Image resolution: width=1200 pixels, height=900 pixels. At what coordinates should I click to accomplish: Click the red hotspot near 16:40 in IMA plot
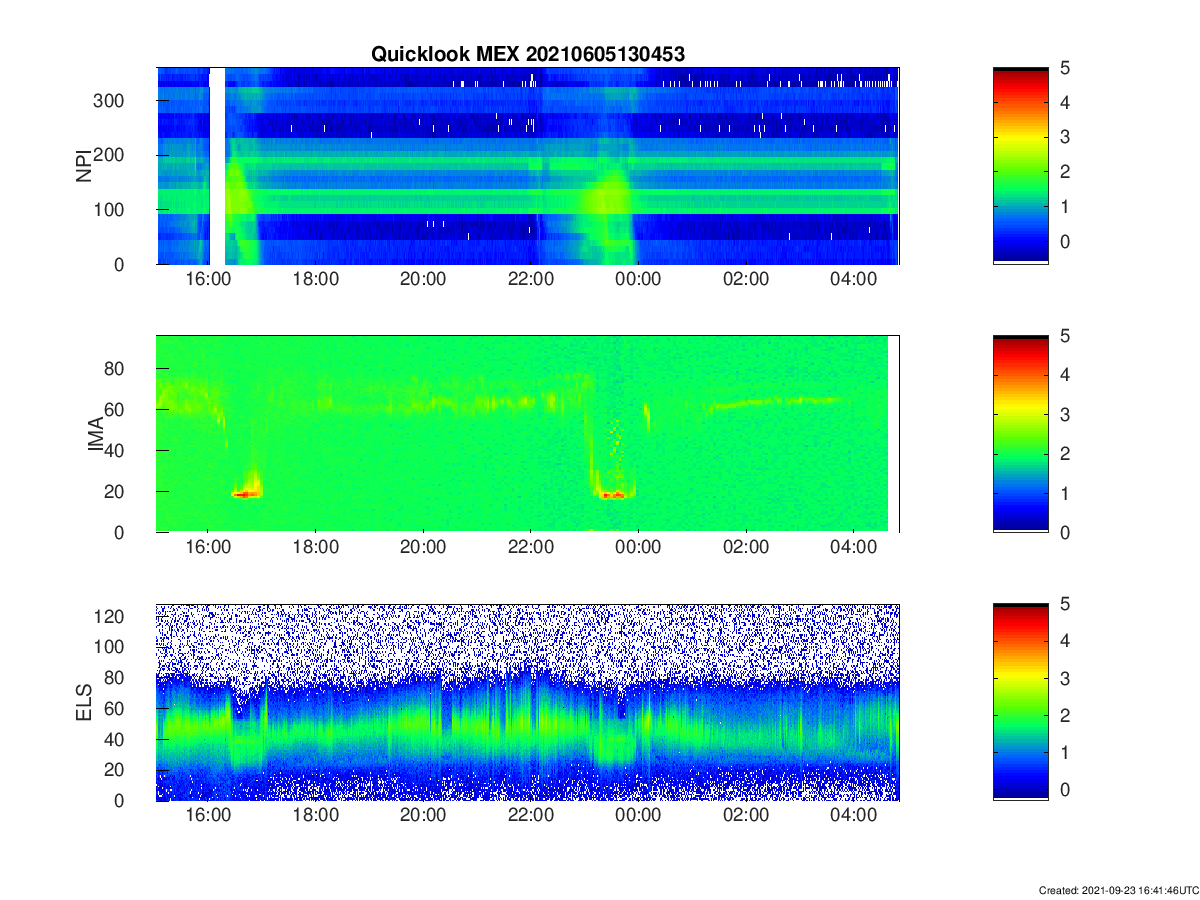click(x=246, y=493)
